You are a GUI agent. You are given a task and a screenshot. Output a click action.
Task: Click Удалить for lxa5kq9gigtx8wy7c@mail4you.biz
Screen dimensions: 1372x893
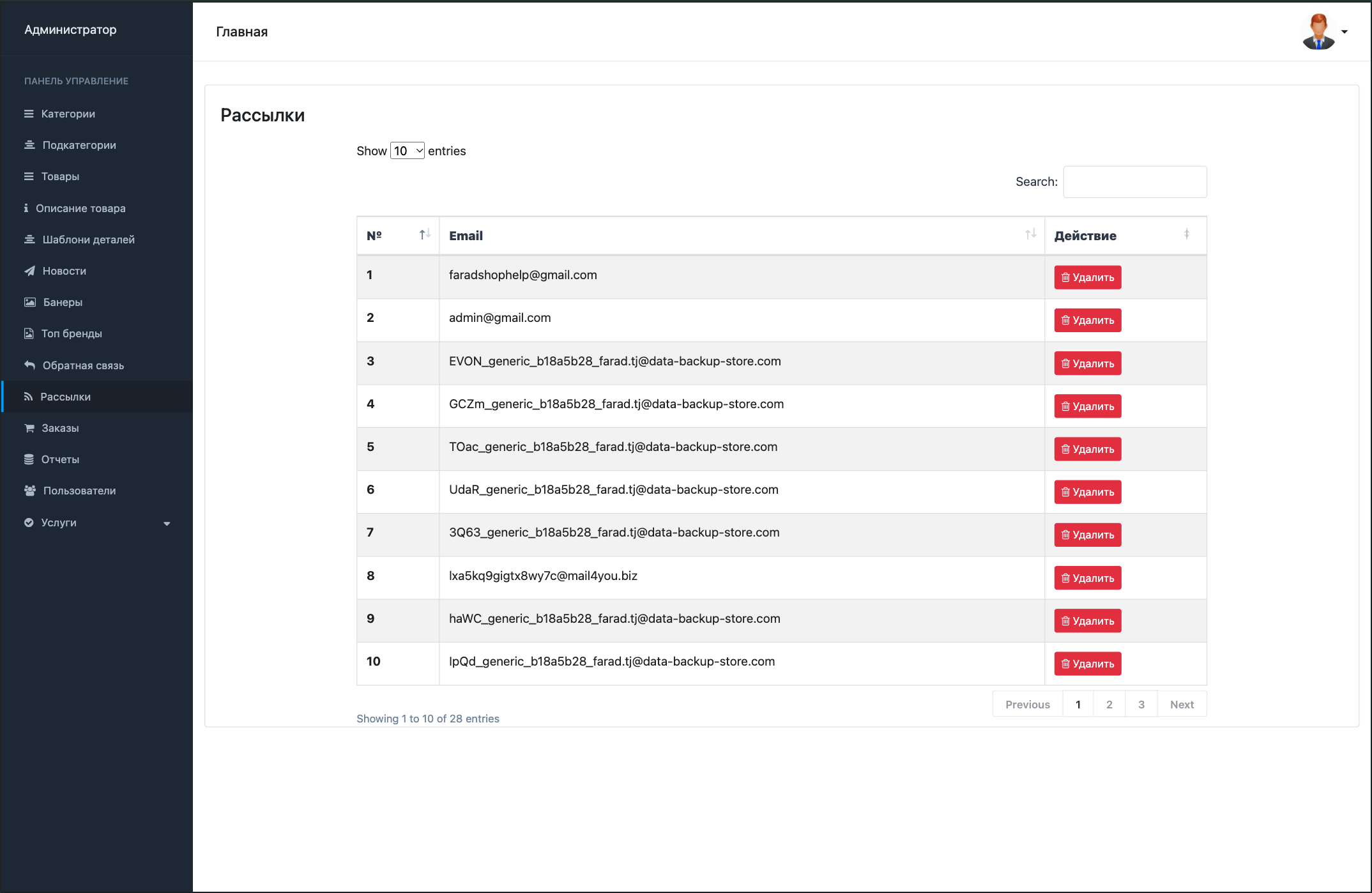pyautogui.click(x=1088, y=578)
